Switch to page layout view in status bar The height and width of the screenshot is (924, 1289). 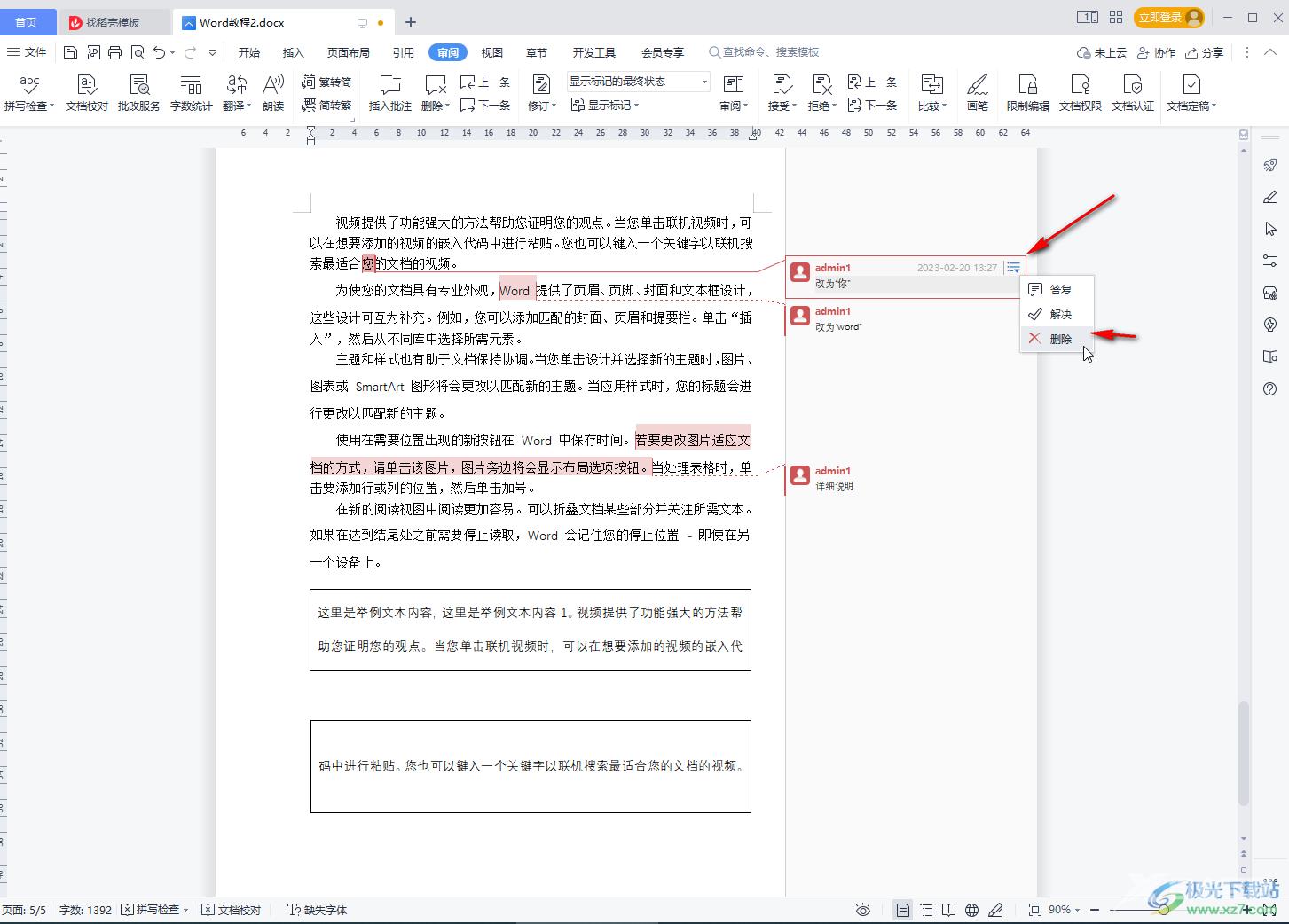pyautogui.click(x=902, y=910)
